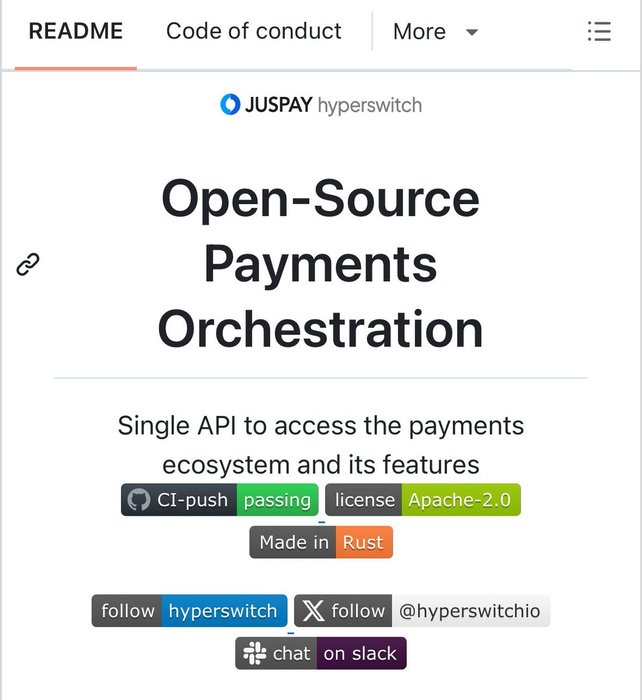
Task: Open the CI-push passing badge
Action: (x=220, y=500)
